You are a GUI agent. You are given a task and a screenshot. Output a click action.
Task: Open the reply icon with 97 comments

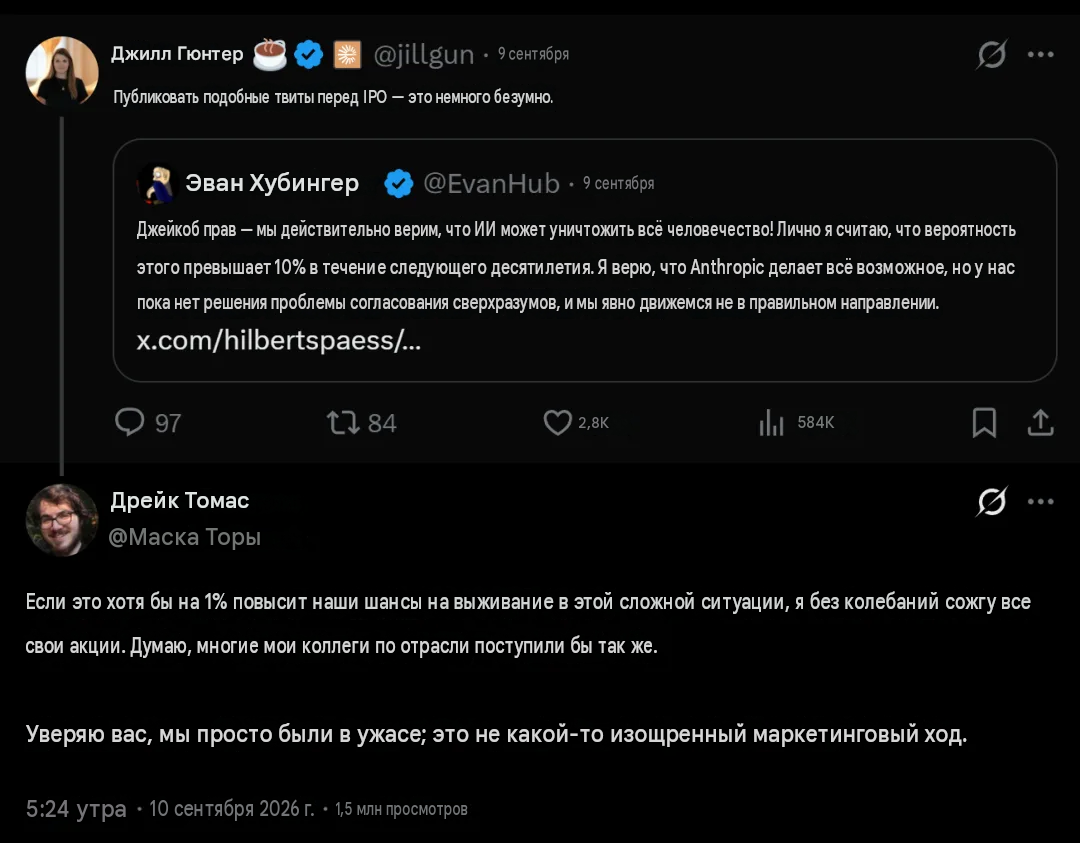(x=129, y=422)
